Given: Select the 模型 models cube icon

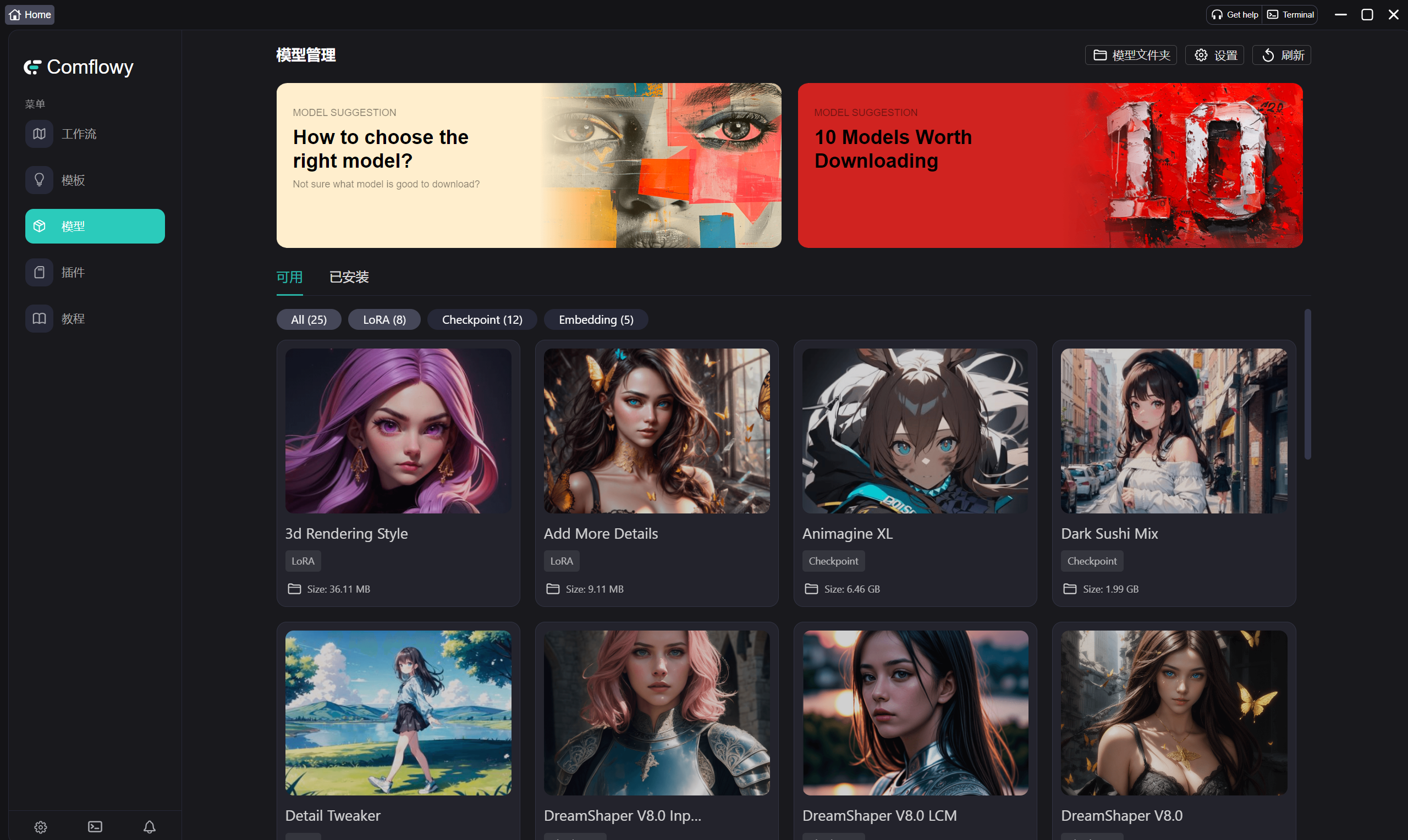Looking at the screenshot, I should (39, 226).
